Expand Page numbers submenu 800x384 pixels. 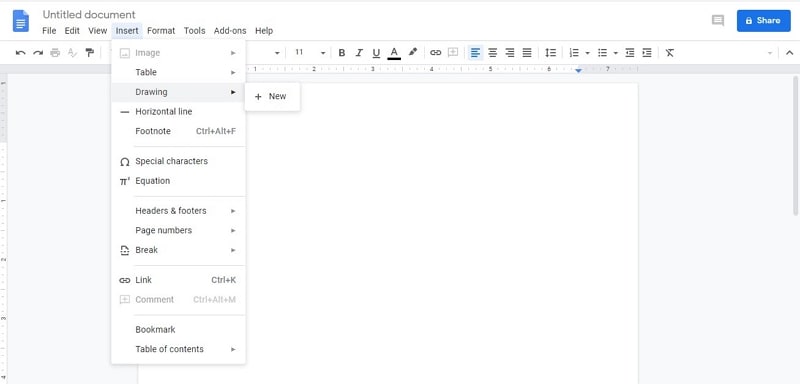pyautogui.click(x=179, y=231)
